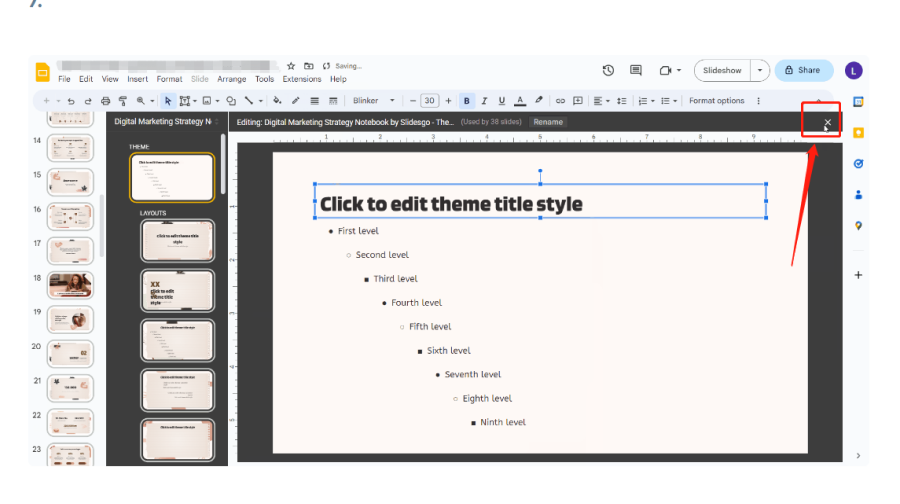Click the Undo arrow icon
Image resolution: width=900 pixels, height=504 pixels.
tap(73, 101)
